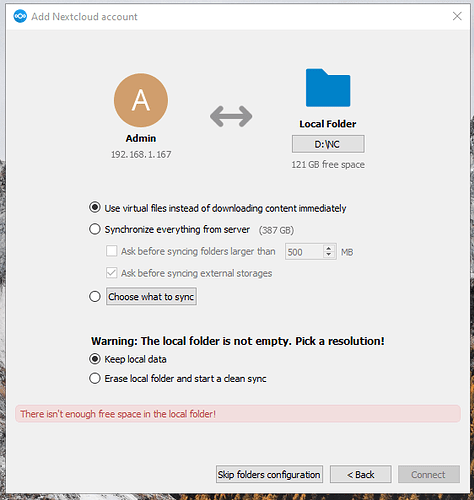
Task: Click the Nextcloud logo in title bar
Action: click(x=20, y=16)
